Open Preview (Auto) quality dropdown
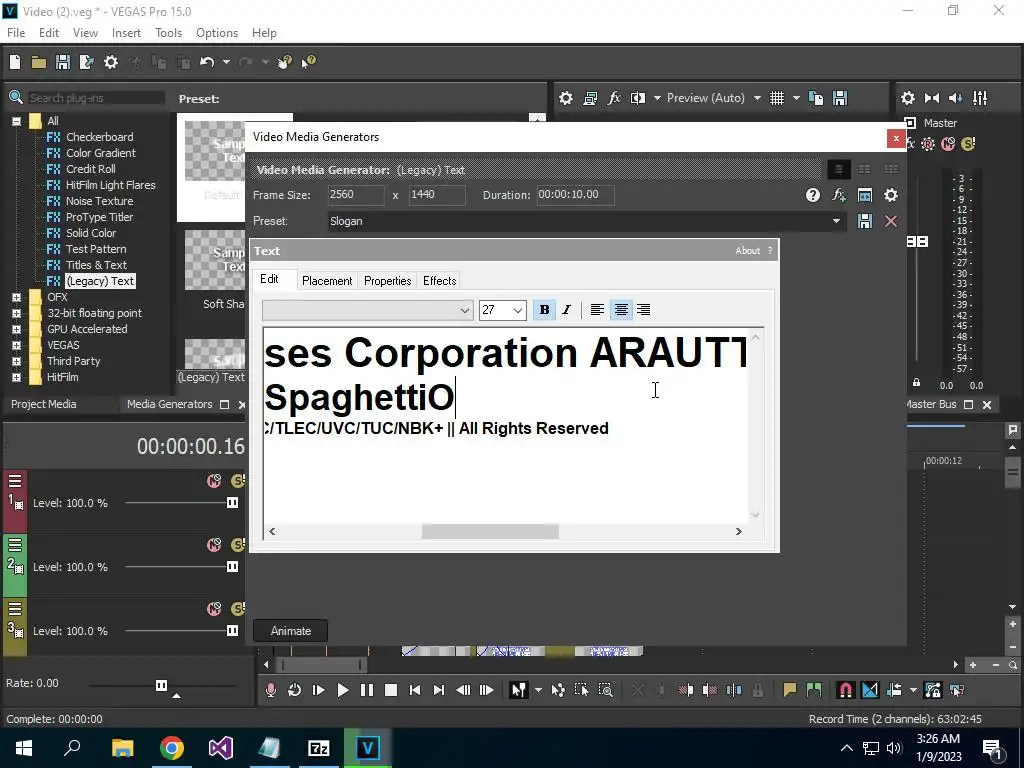Screen dimensions: 1024x768 pyautogui.click(x=757, y=98)
